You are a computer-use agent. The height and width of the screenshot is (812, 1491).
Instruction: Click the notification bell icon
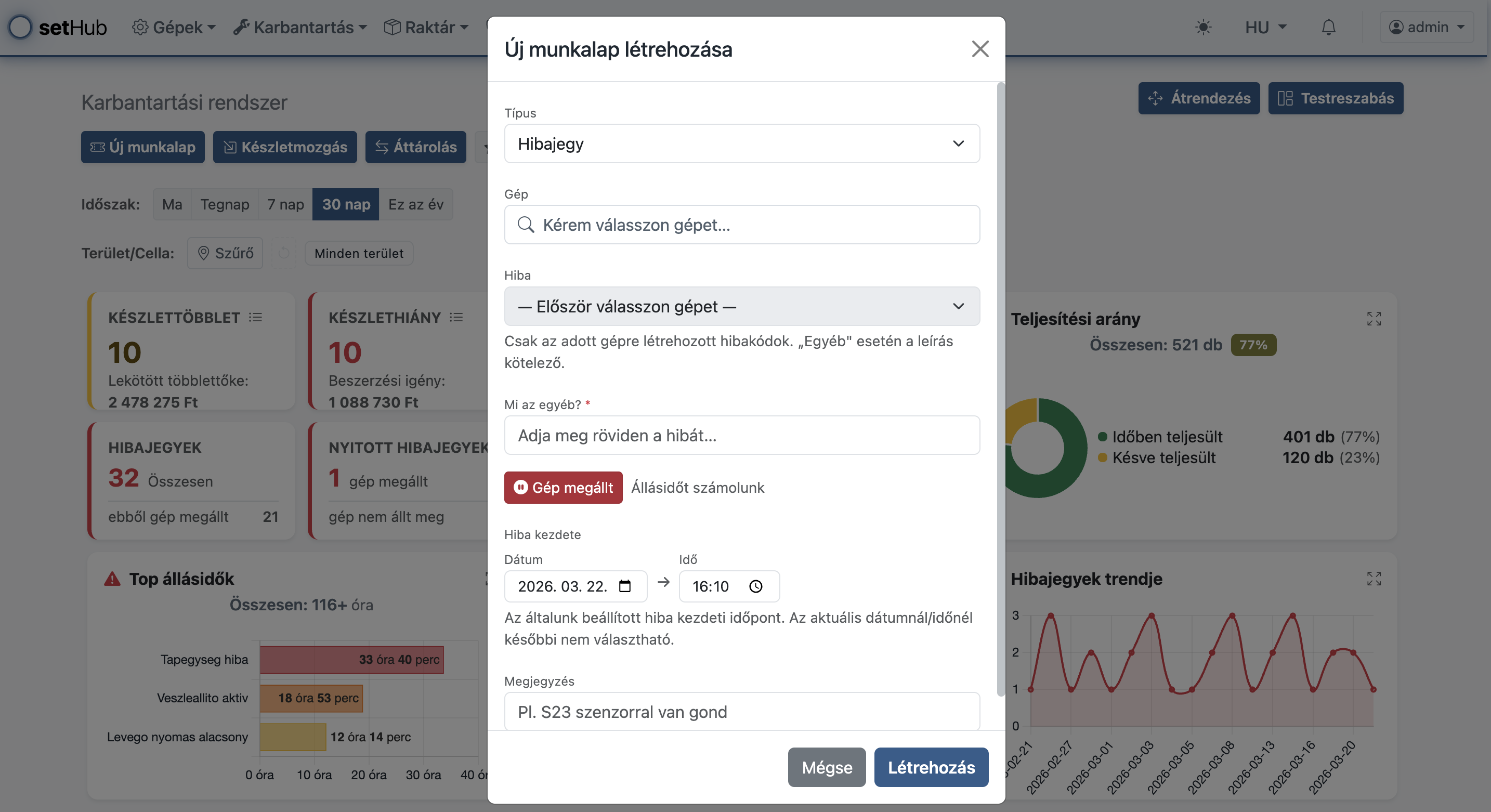click(1328, 27)
